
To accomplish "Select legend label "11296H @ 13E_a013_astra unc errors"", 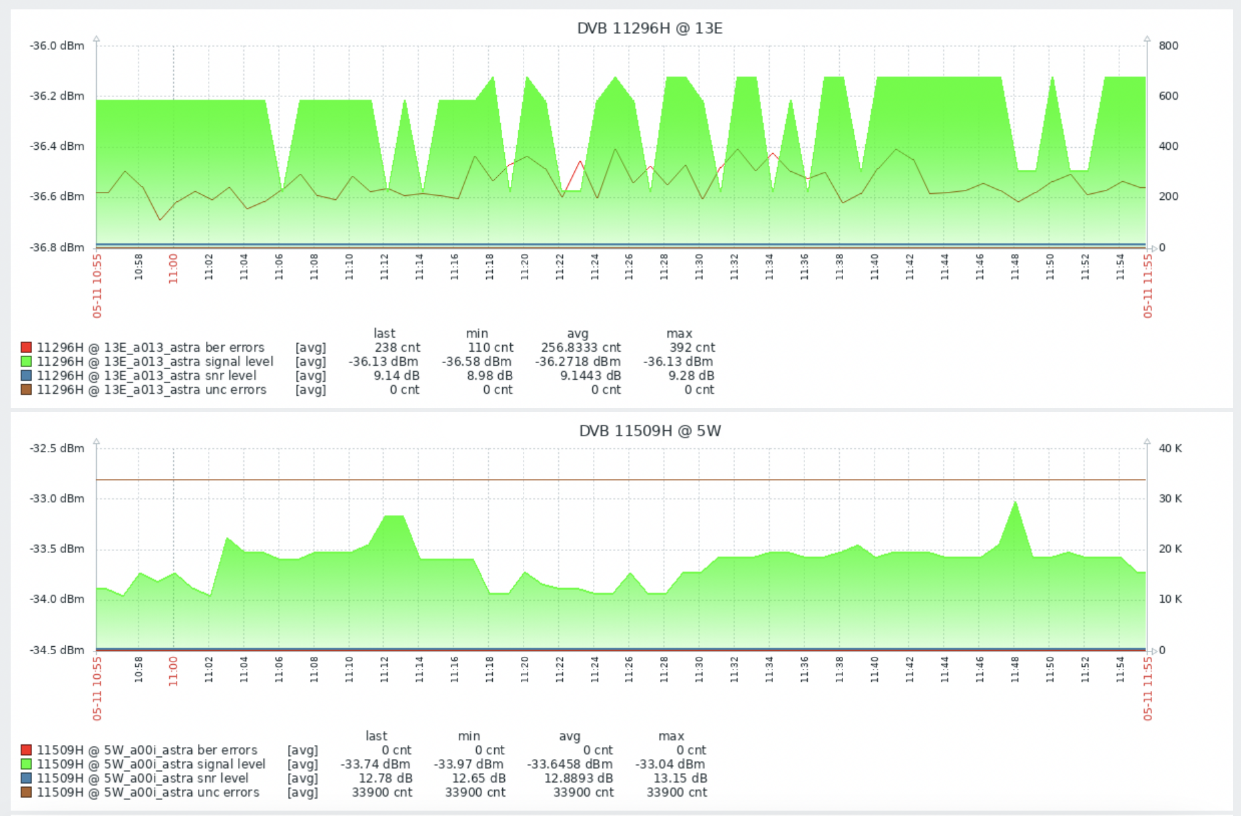I will point(151,390).
